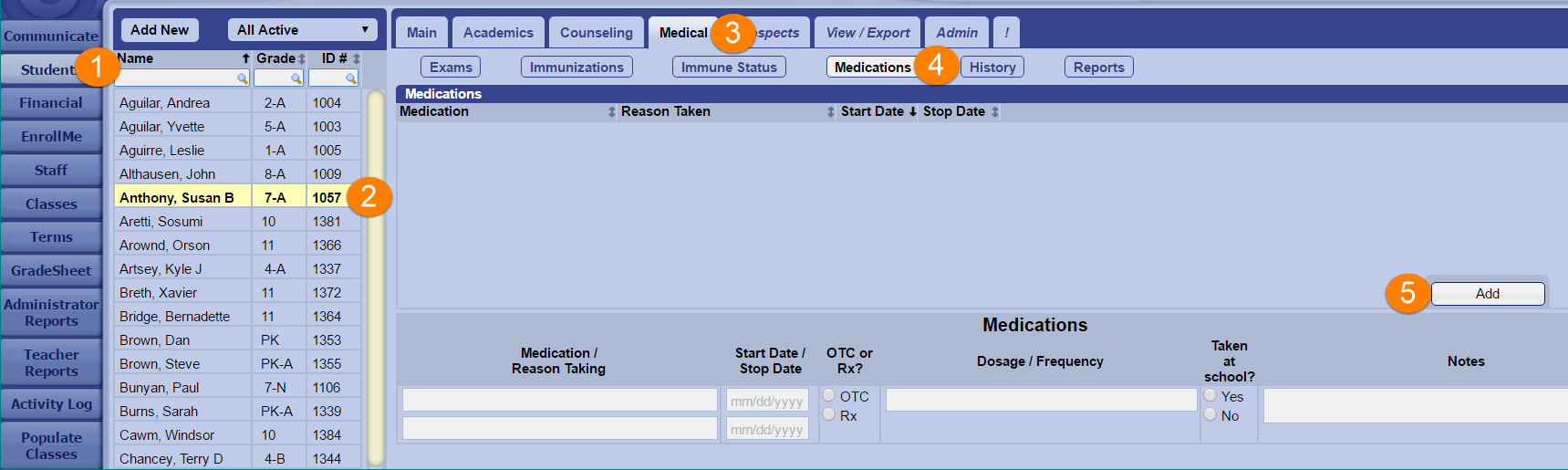Click the ID # filter magnifier icon
Image resolution: width=1568 pixels, height=470 pixels.
[x=351, y=79]
